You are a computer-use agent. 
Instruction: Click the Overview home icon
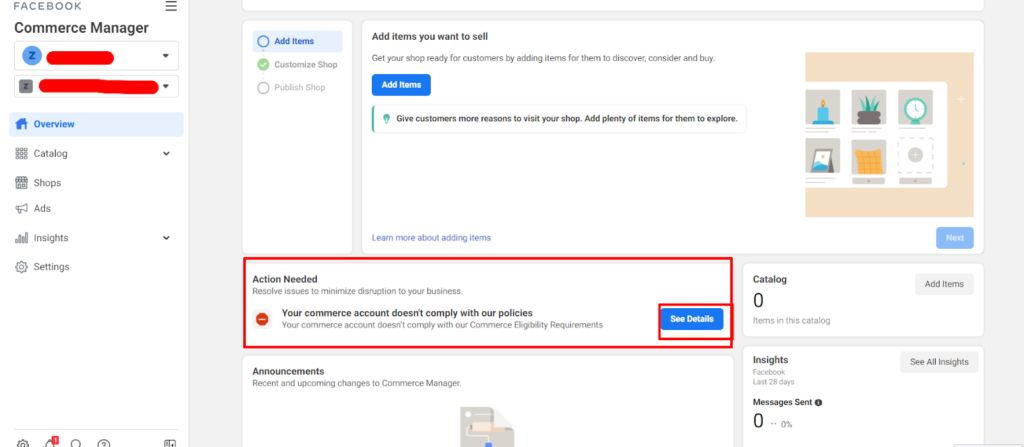22,124
